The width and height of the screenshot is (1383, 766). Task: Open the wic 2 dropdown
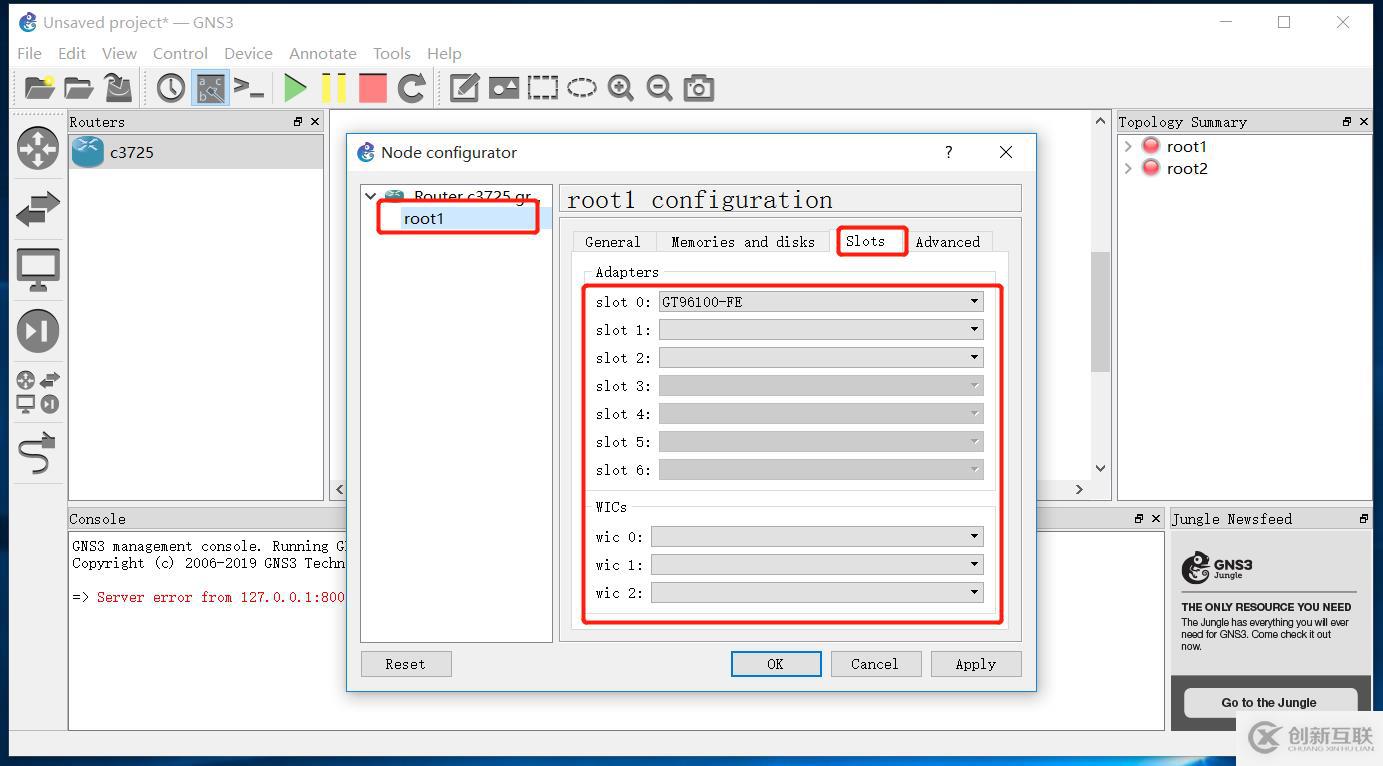click(x=817, y=593)
